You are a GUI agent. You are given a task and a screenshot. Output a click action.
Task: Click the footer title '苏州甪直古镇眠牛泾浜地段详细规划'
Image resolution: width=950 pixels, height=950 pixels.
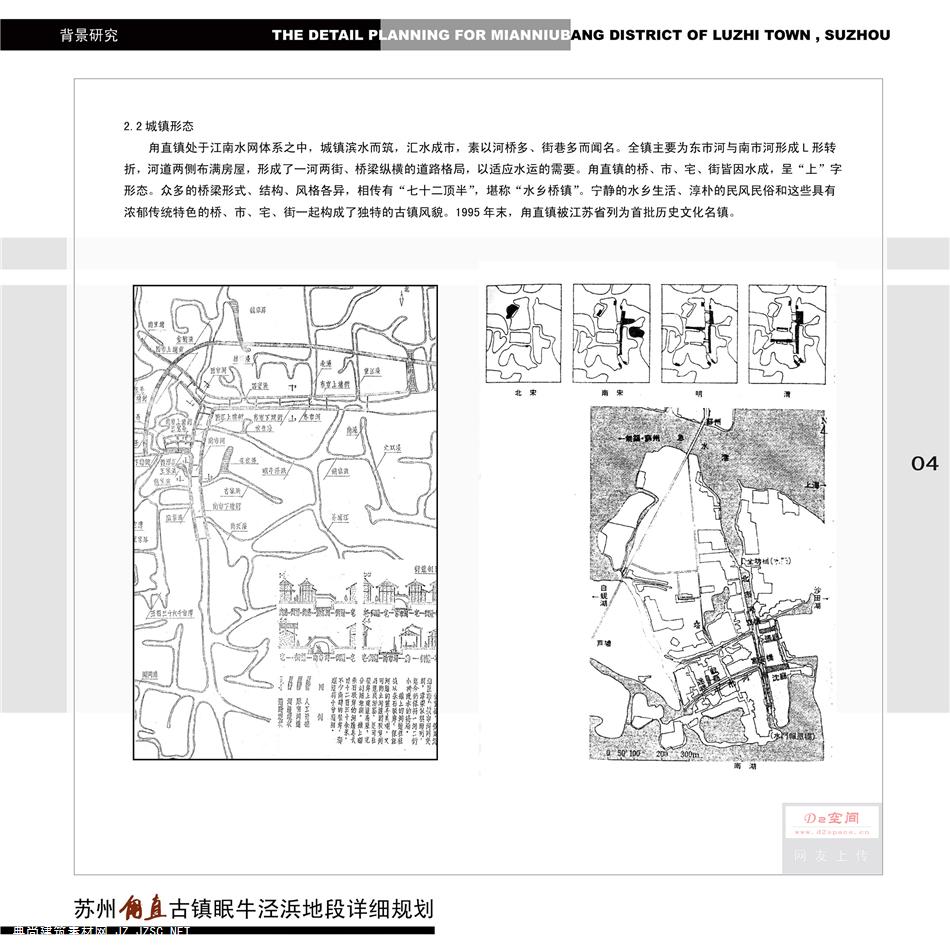254,909
